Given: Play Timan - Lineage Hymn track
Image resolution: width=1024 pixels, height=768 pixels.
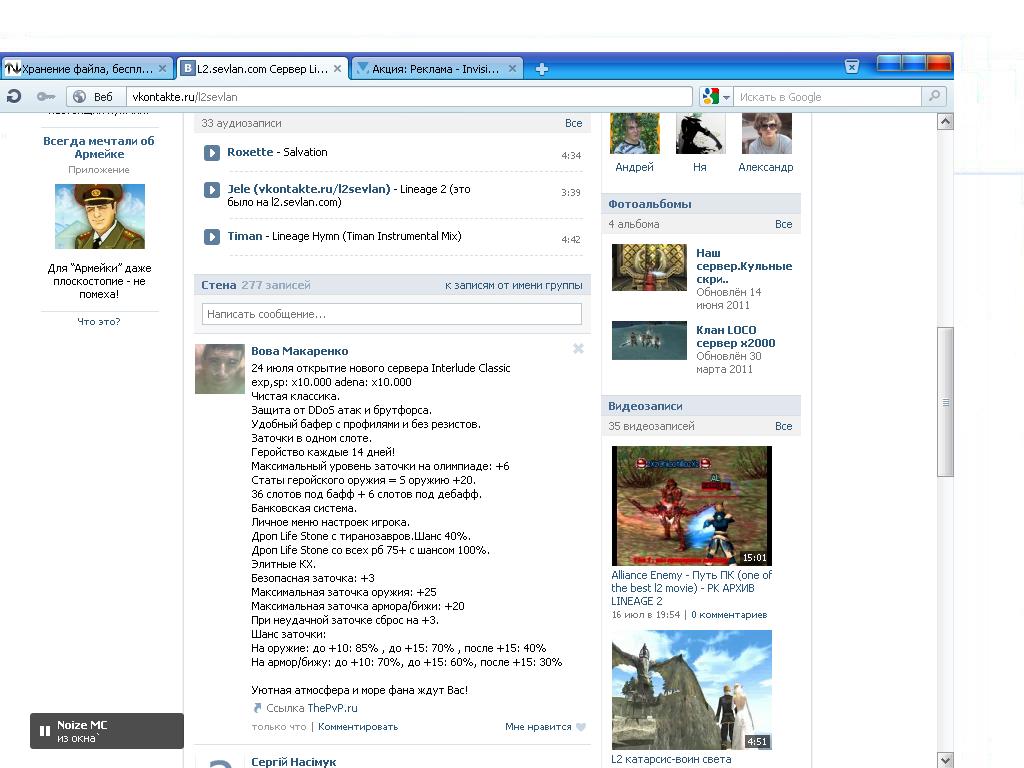Looking at the screenshot, I should point(212,236).
